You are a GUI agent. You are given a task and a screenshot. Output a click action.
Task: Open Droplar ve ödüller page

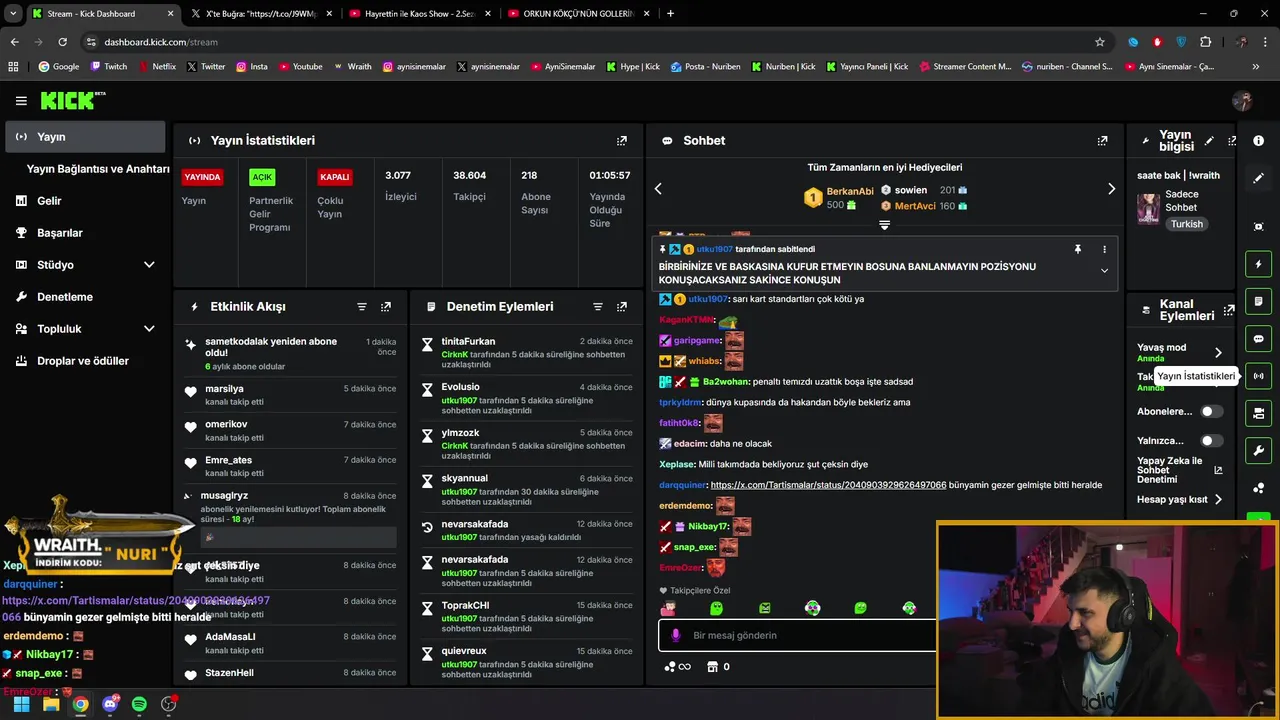pos(84,361)
